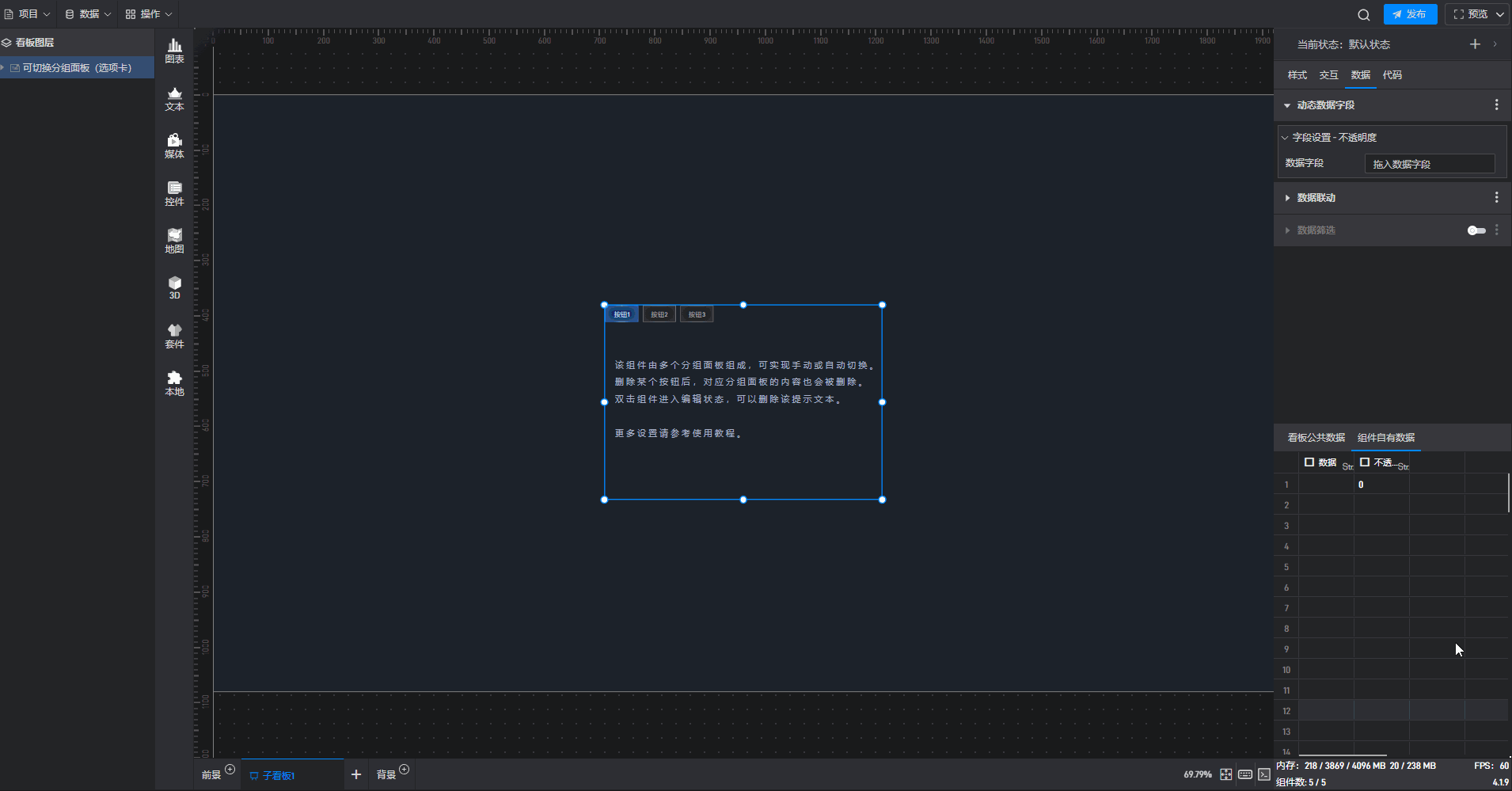Toggle the 数据筛选 switch
Screen dimensions: 1512x791
click(1476, 230)
